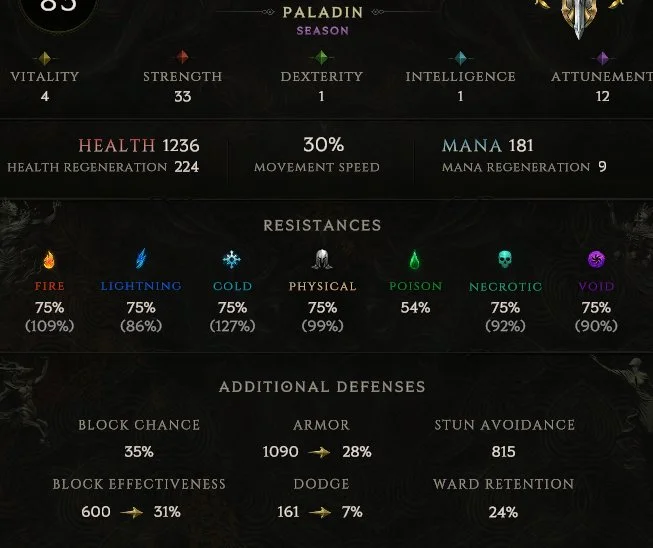
Task: Click the Physical resistance helmet icon
Action: click(x=322, y=261)
